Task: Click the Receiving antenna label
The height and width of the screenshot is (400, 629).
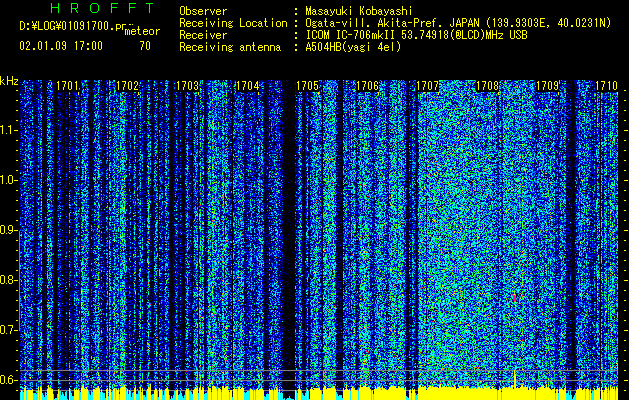Action: pos(230,47)
